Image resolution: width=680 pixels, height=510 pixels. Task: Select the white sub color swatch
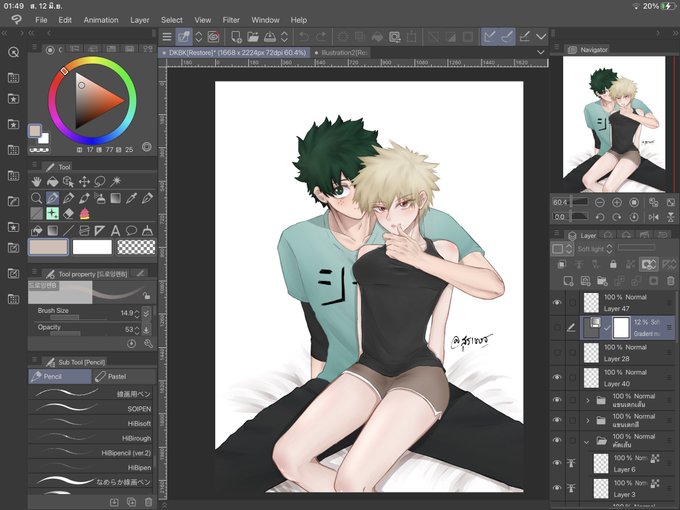pos(92,247)
